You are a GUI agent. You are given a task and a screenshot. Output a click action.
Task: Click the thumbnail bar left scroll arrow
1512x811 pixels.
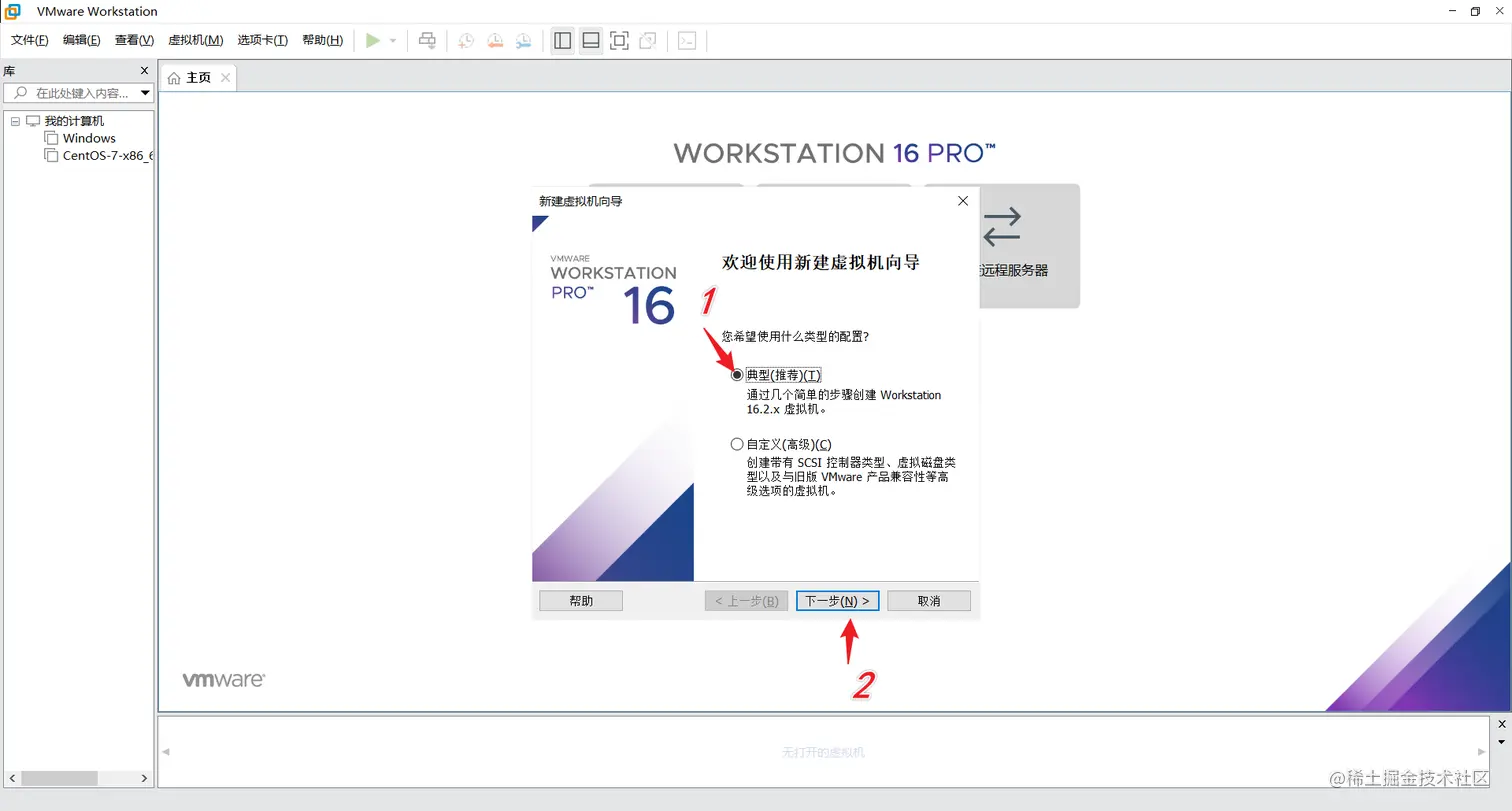click(x=166, y=752)
